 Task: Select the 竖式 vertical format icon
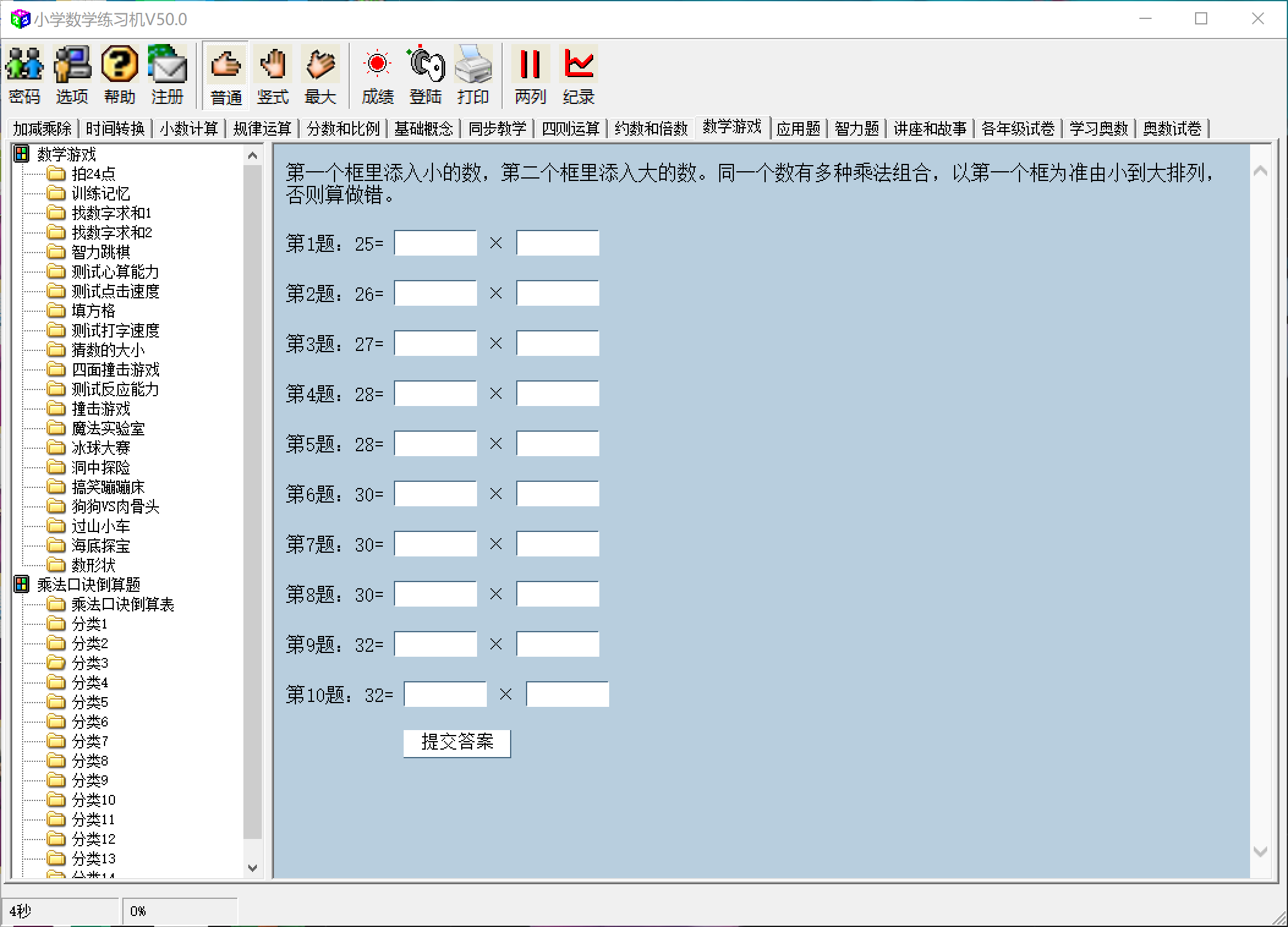(x=273, y=75)
